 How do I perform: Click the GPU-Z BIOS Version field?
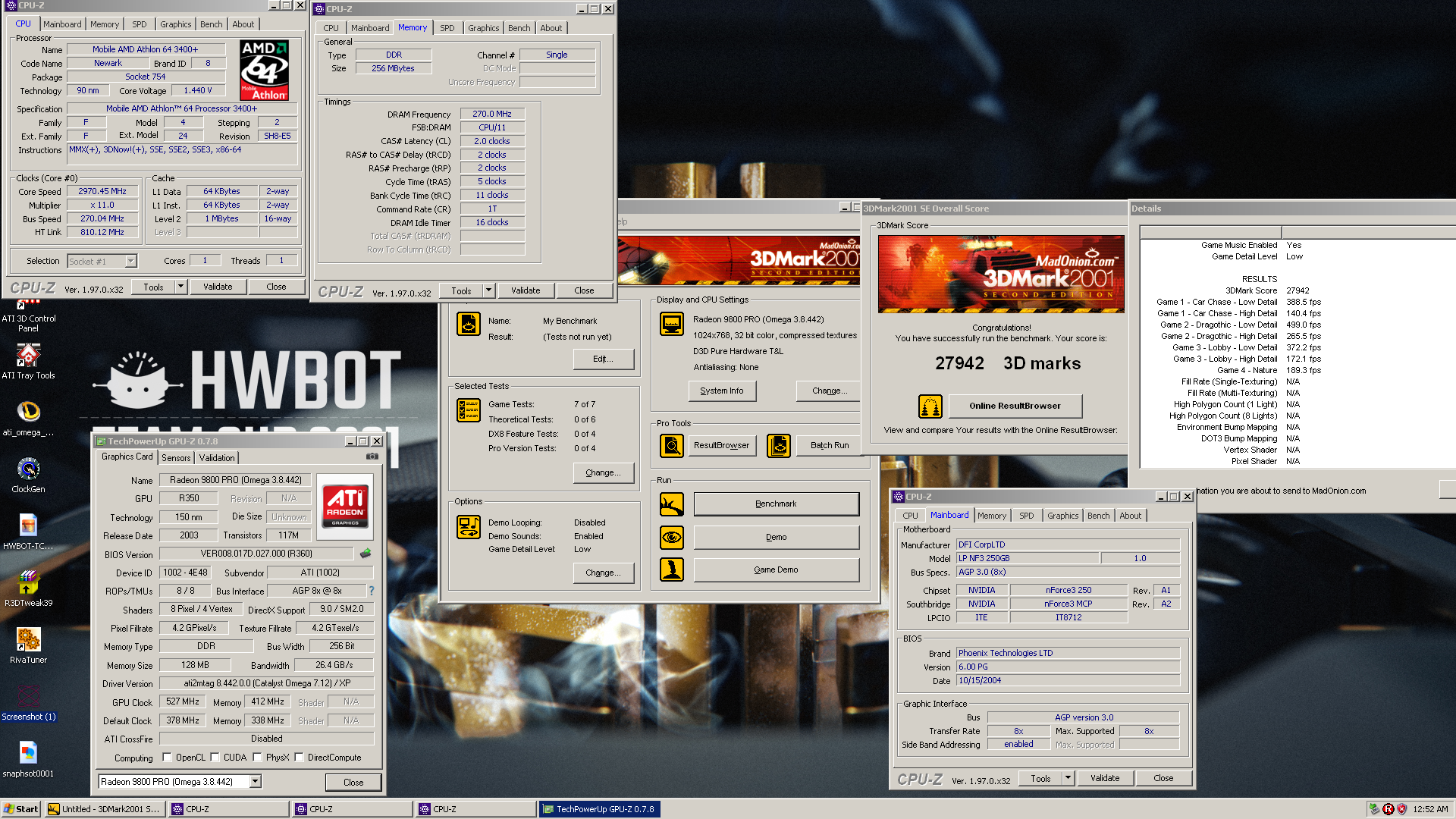point(256,554)
